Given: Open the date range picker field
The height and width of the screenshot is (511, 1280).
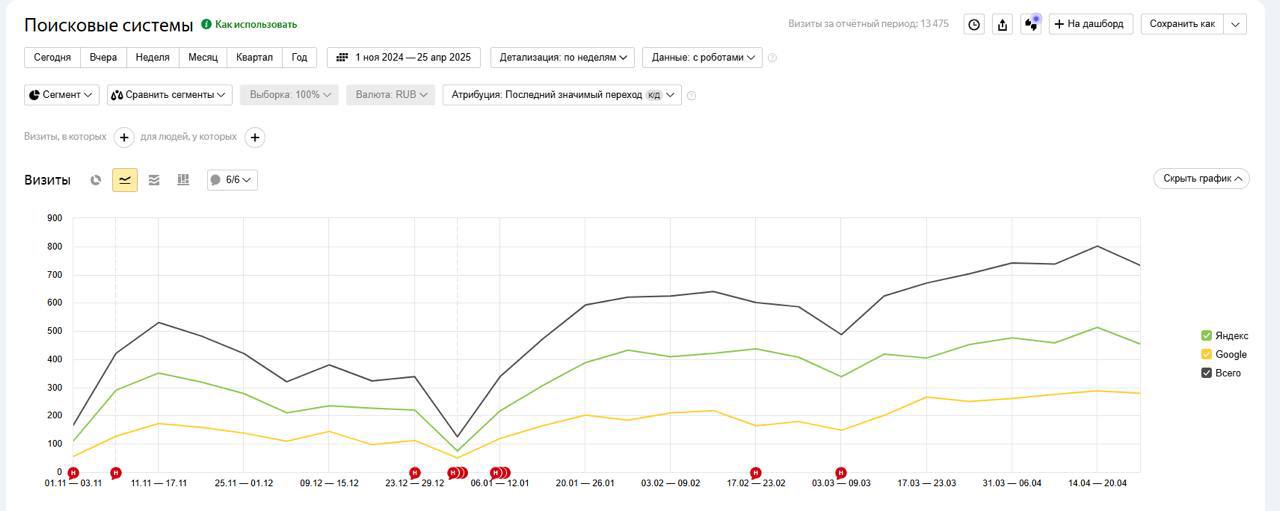Looking at the screenshot, I should [404, 58].
